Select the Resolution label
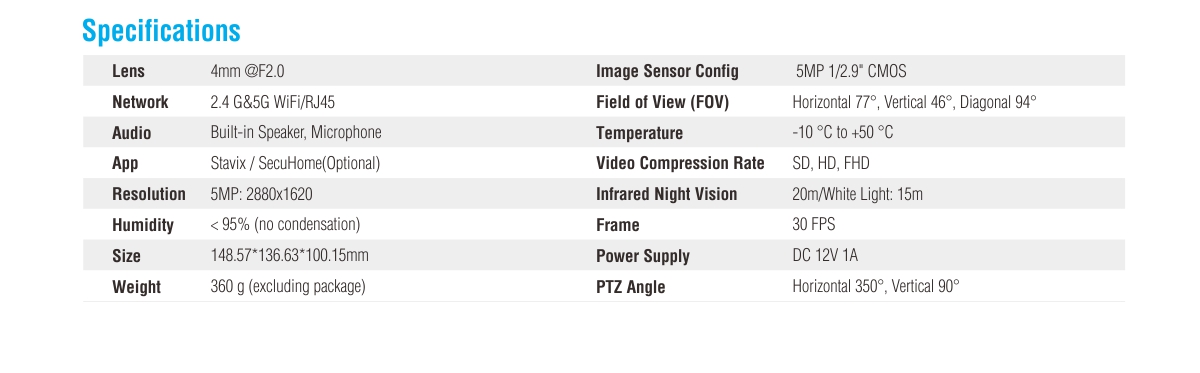Viewport: 1200px width, 373px height. 149,194
